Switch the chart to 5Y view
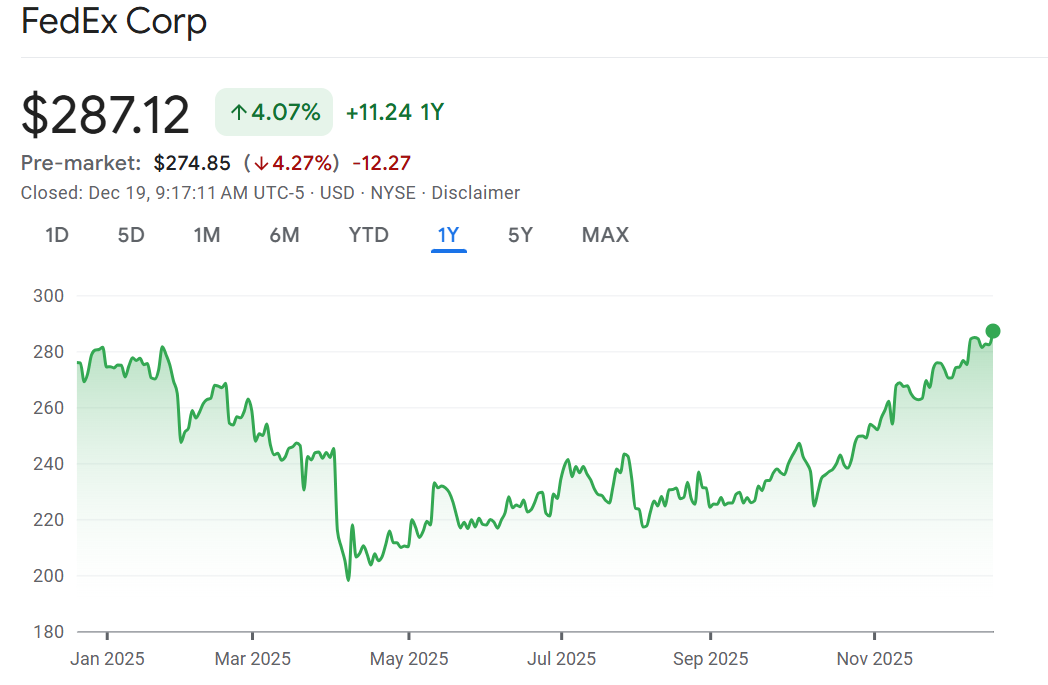Viewport: 1048px width, 685px height. [x=520, y=235]
